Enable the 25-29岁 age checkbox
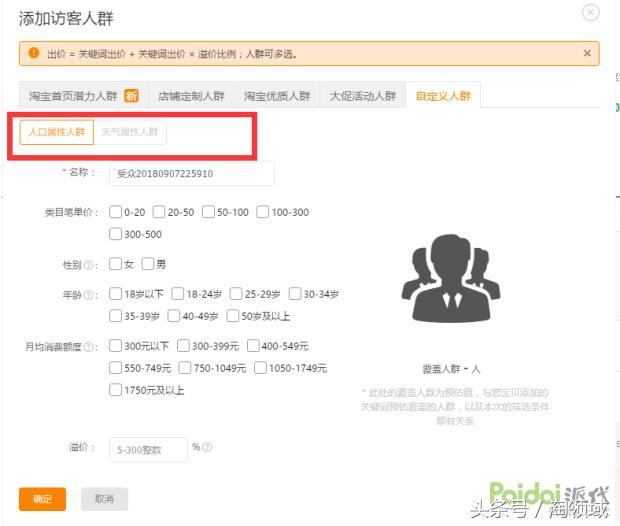Screen dimensions: 620x526 [236, 294]
